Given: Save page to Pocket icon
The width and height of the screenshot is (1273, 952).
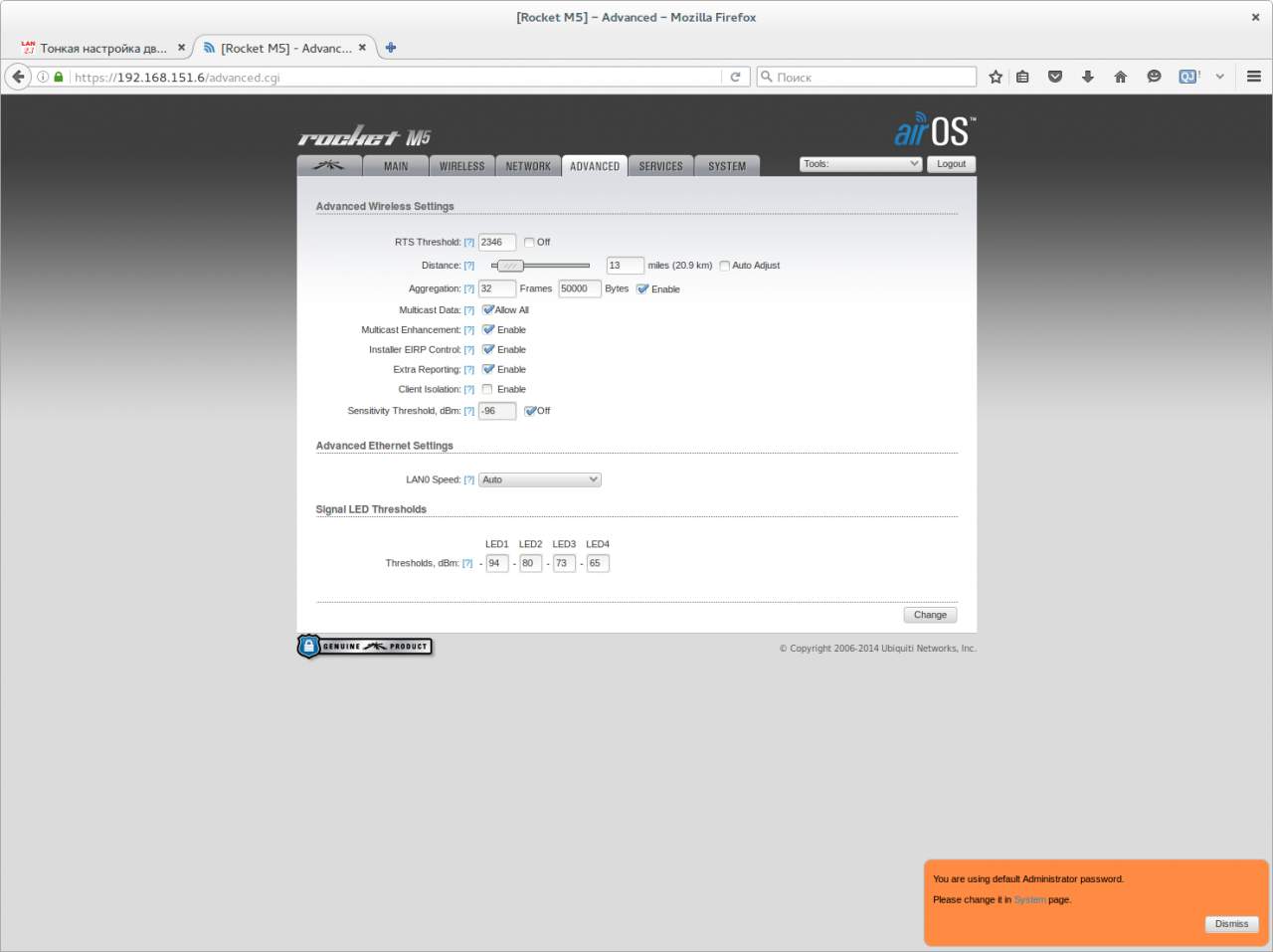Looking at the screenshot, I should click(x=1055, y=77).
